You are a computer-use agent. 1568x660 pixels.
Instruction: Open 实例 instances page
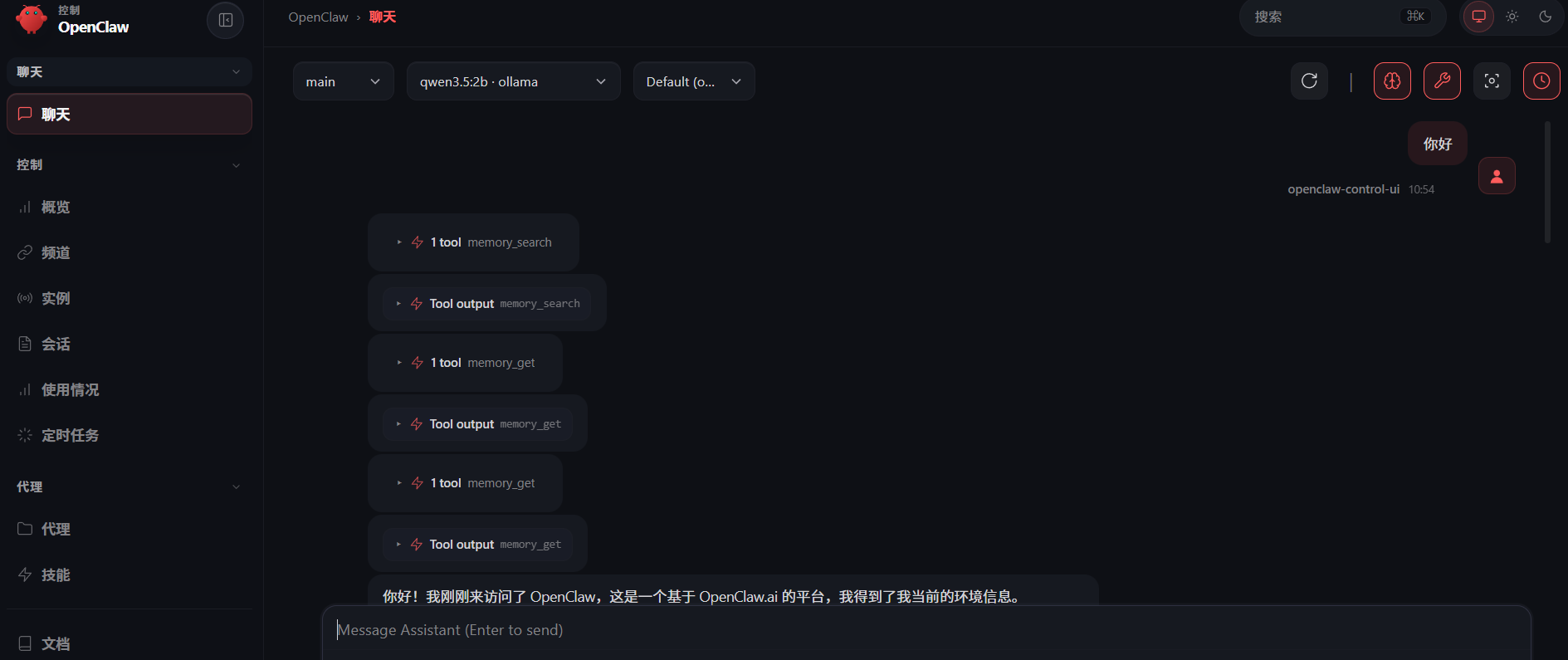[x=129, y=298]
